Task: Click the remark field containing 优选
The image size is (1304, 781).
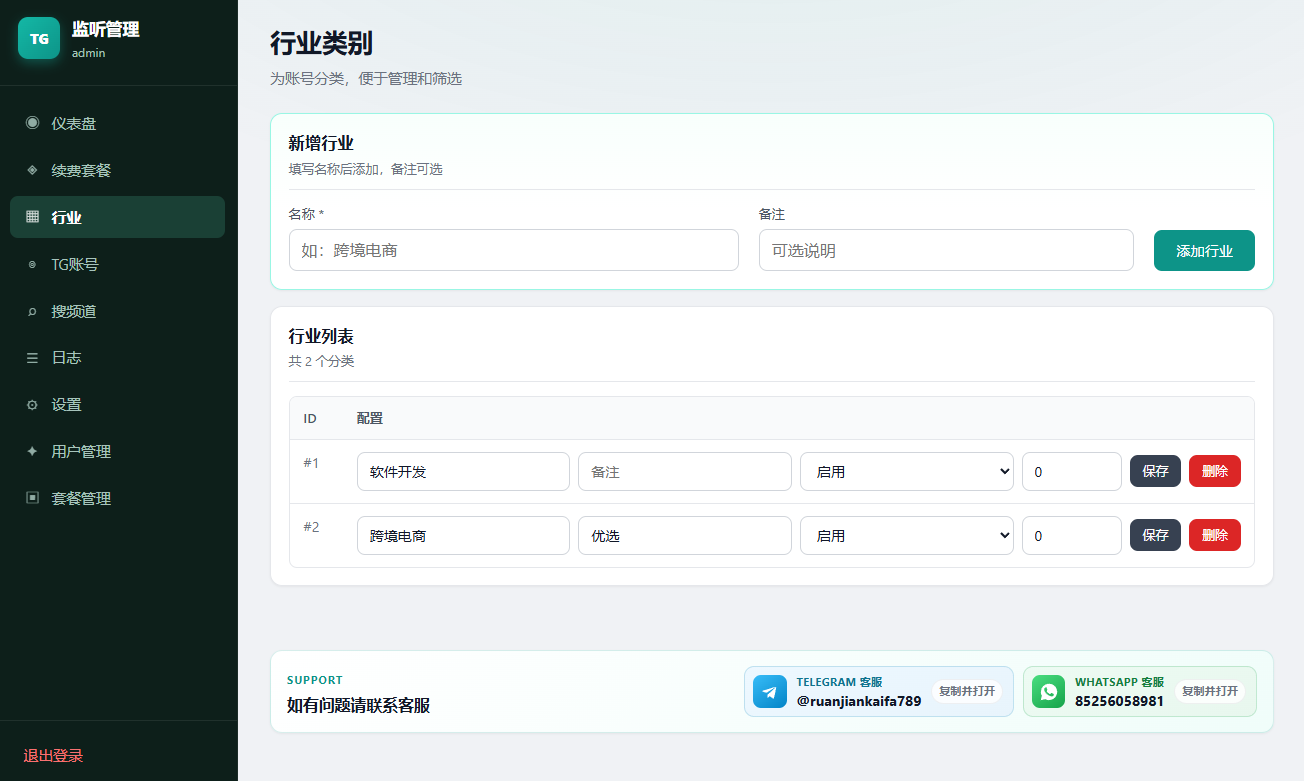Action: (685, 535)
